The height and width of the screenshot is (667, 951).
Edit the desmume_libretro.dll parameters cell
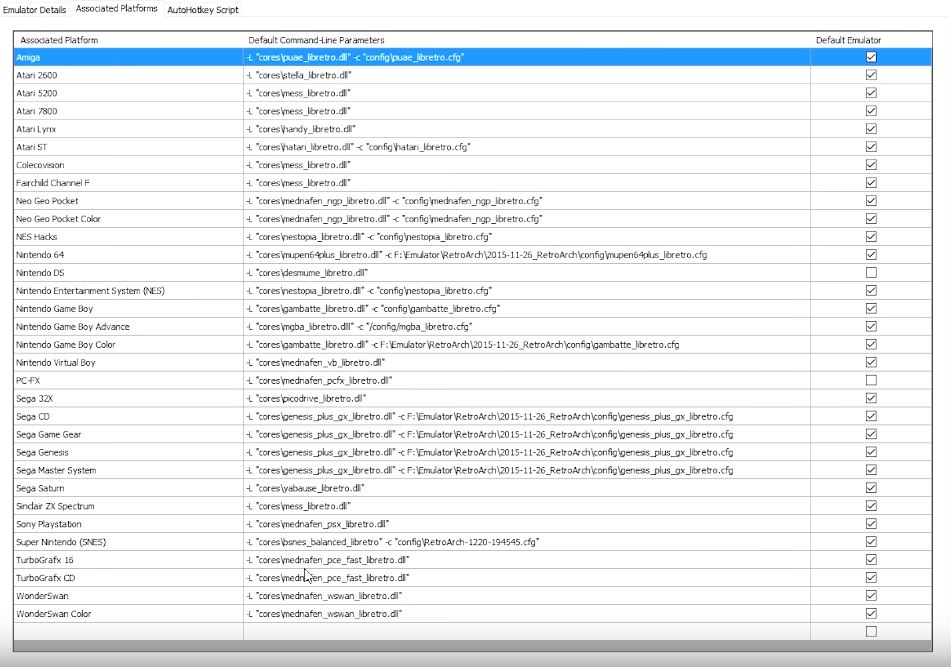[526, 272]
